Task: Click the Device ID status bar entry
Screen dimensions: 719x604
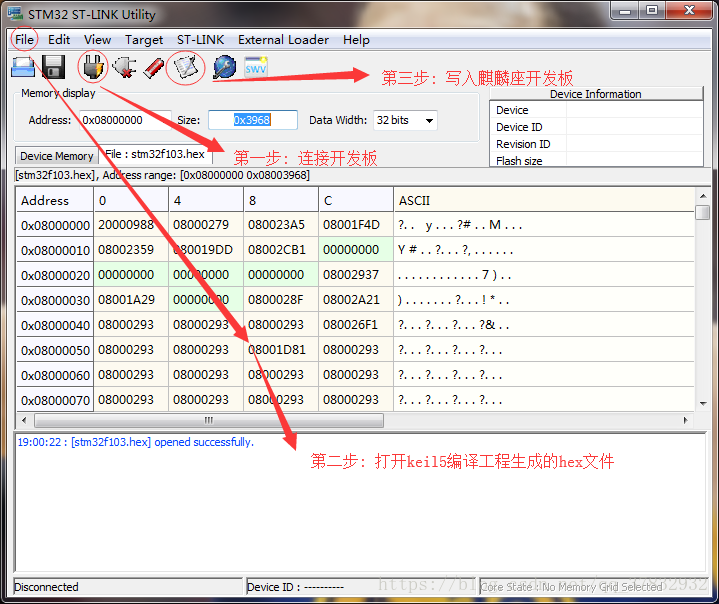Action: point(362,587)
